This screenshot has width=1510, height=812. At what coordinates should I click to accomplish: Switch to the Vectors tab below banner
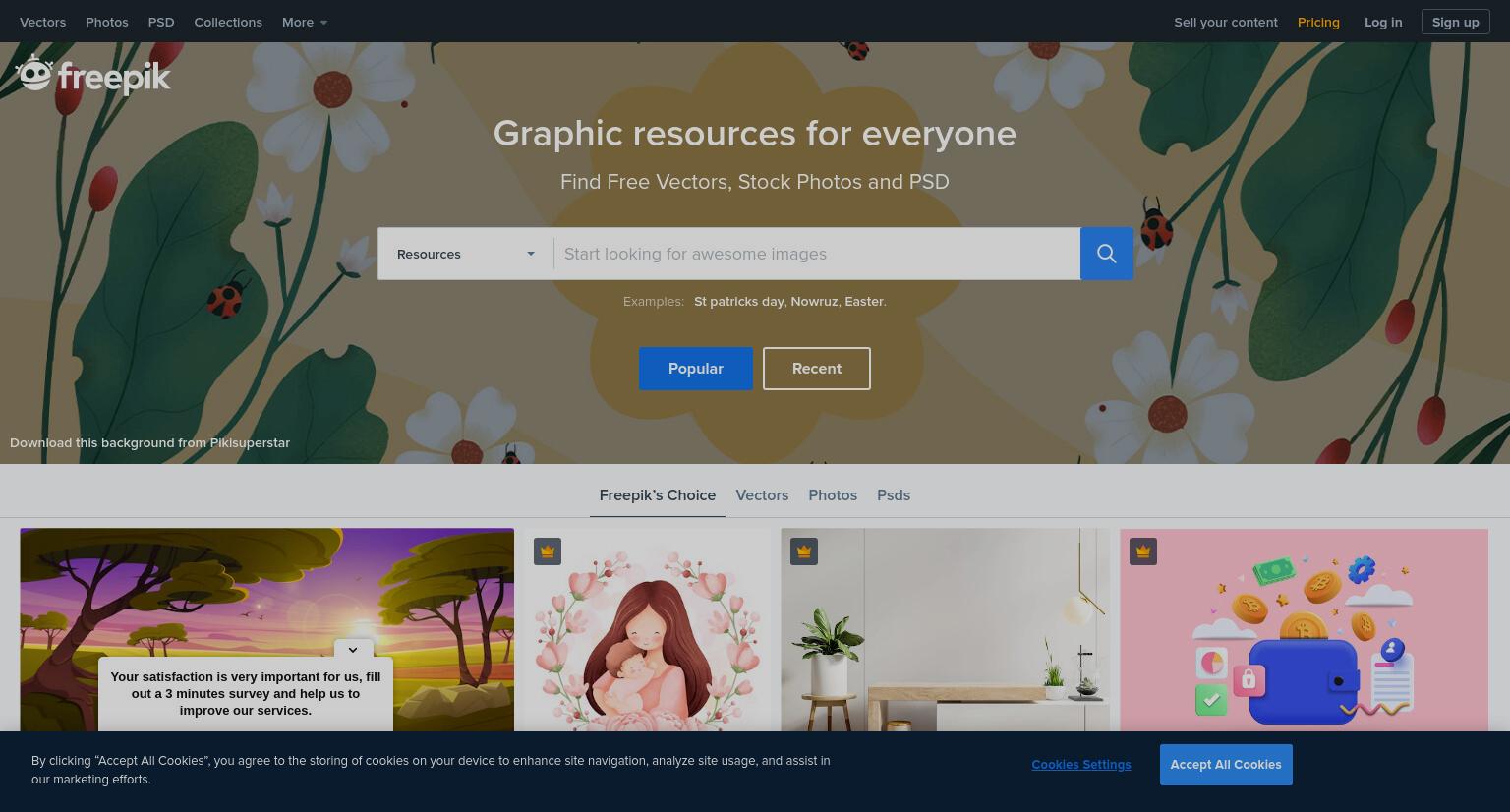tap(762, 495)
